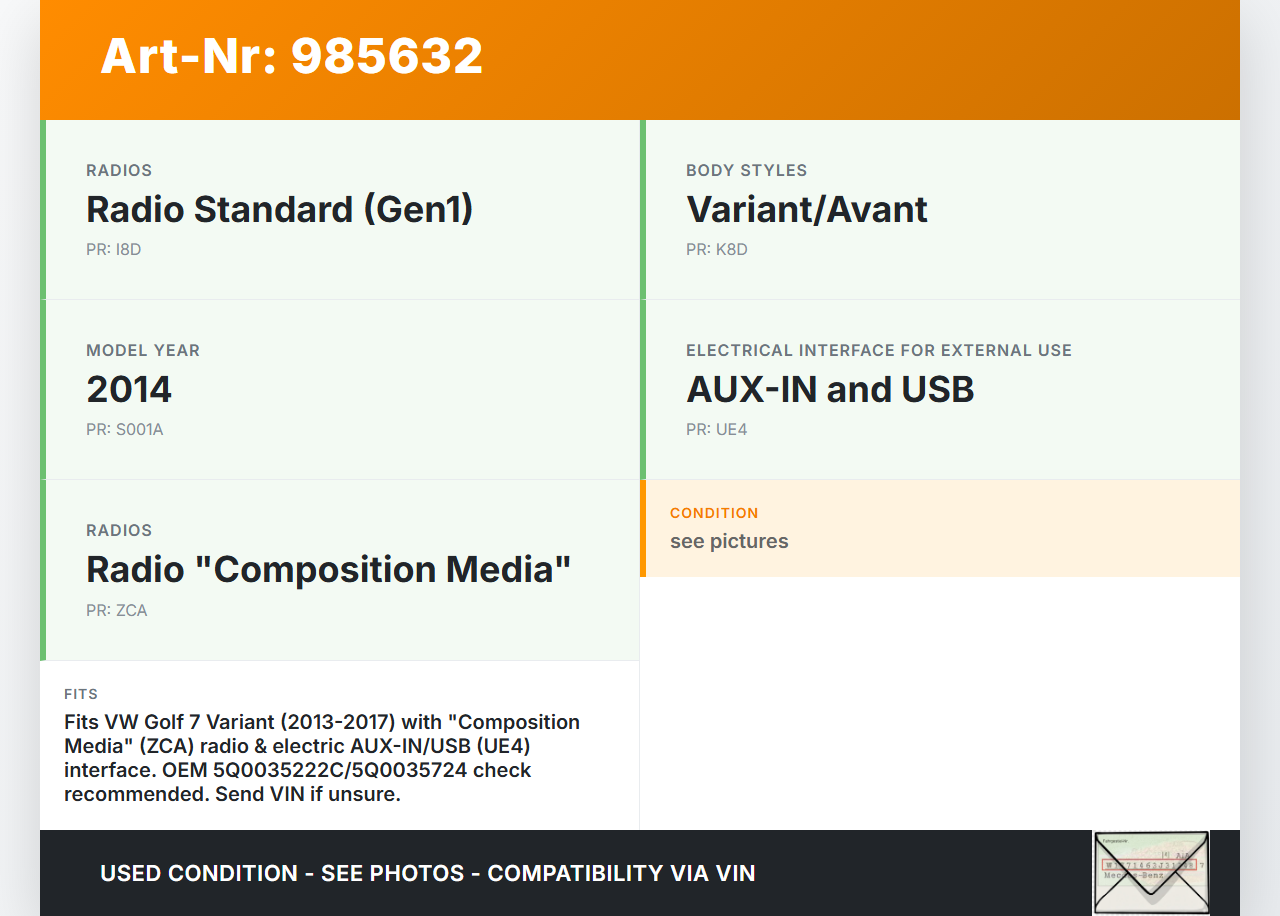Click the FITS section heading
Image resolution: width=1280 pixels, height=916 pixels.
[81, 694]
